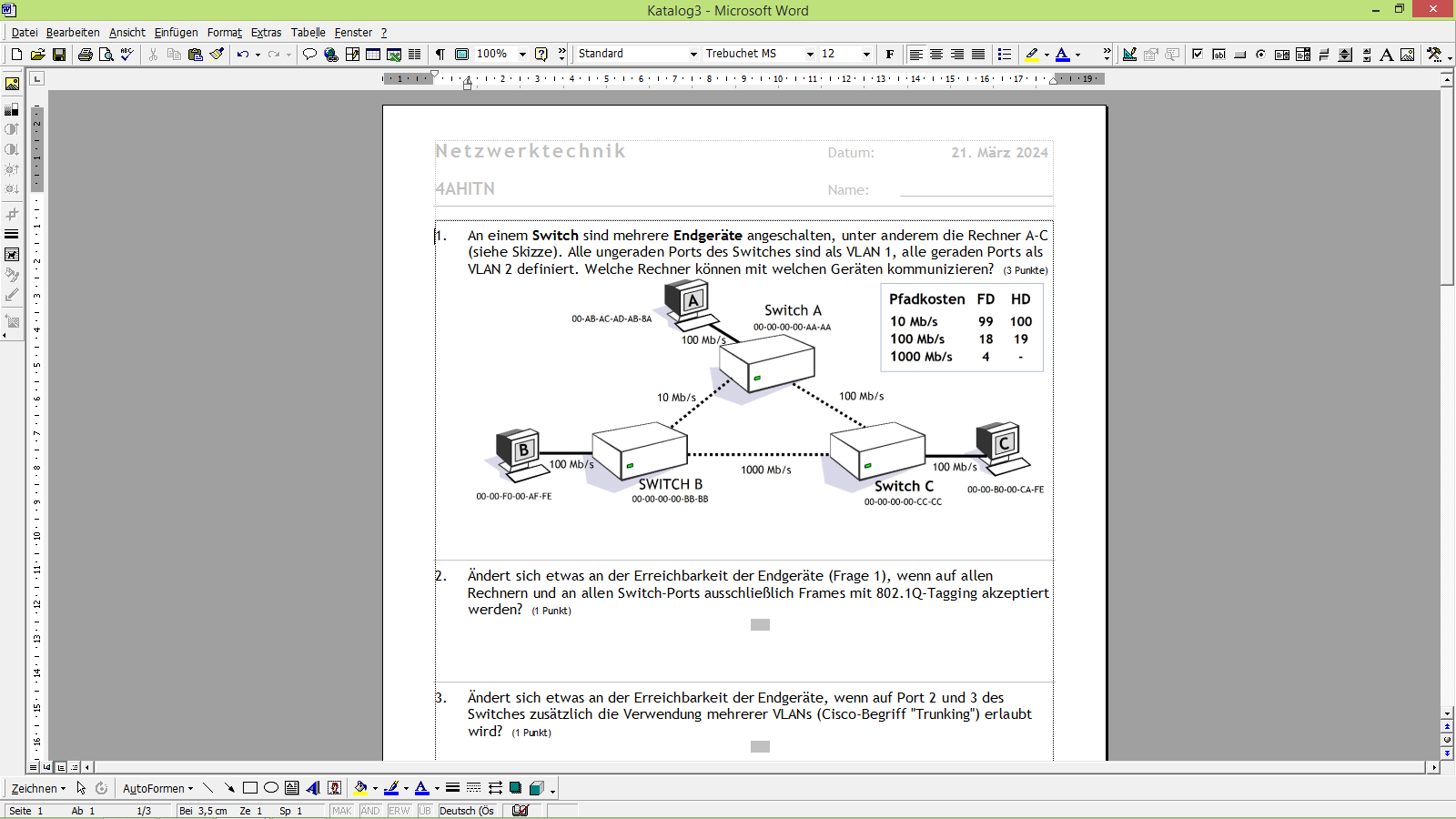Click the Deutsch language status field
Screen dimensions: 1456x819
pos(467,811)
